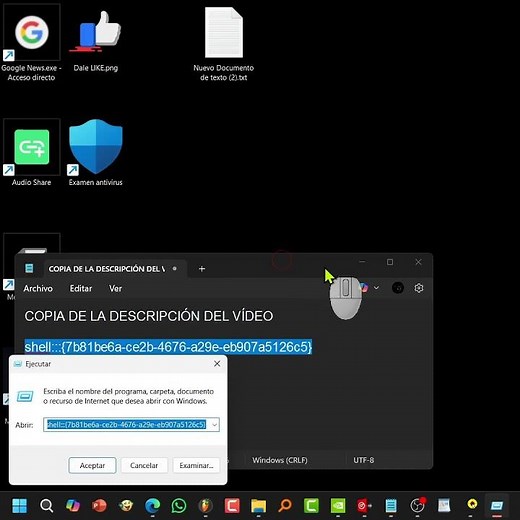Viewport: 520px width, 520px height.
Task: Click the smiley face taskbar icon
Action: pyautogui.click(x=126, y=506)
